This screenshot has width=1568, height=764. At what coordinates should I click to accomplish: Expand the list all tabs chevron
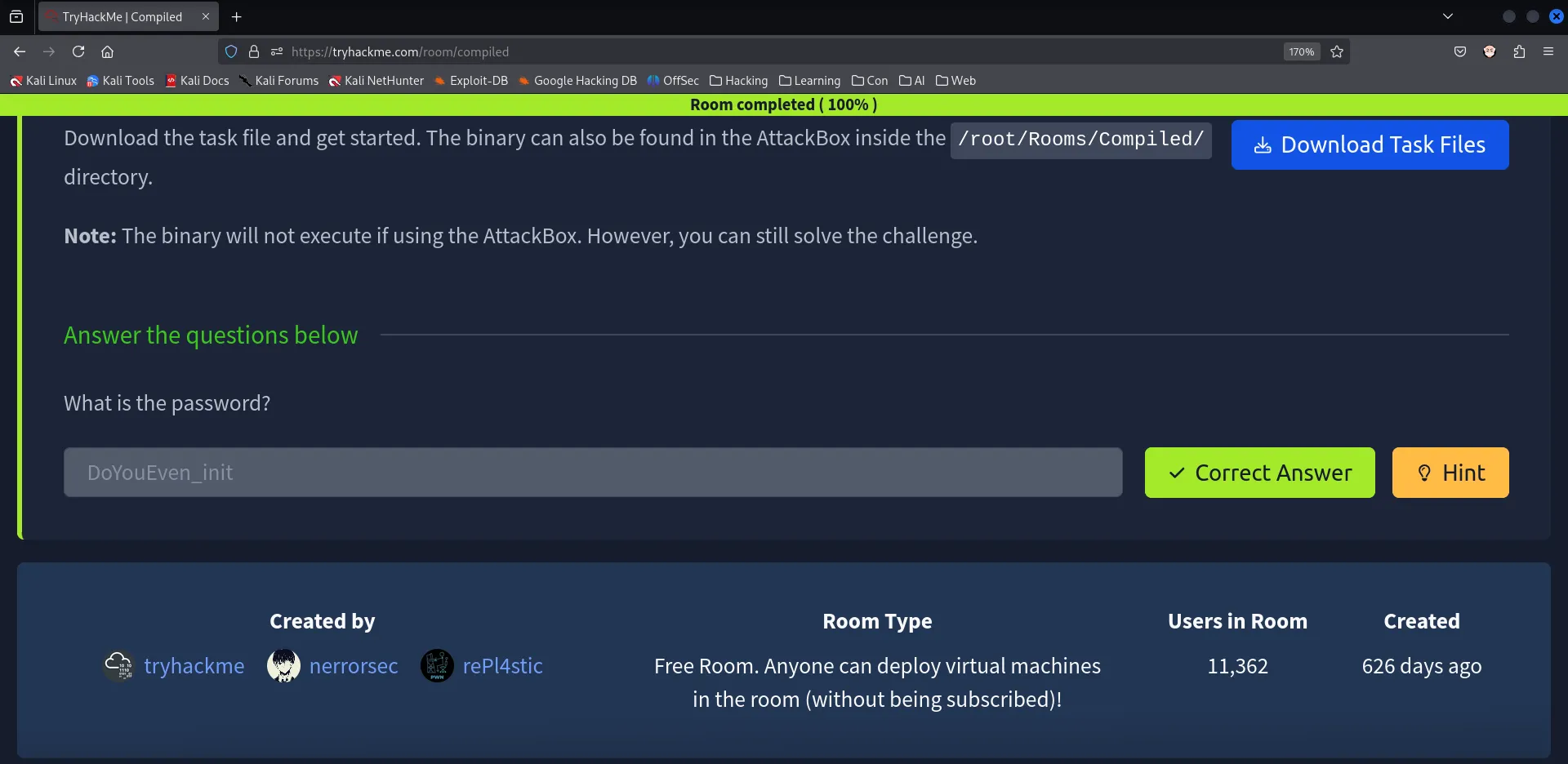1448,16
